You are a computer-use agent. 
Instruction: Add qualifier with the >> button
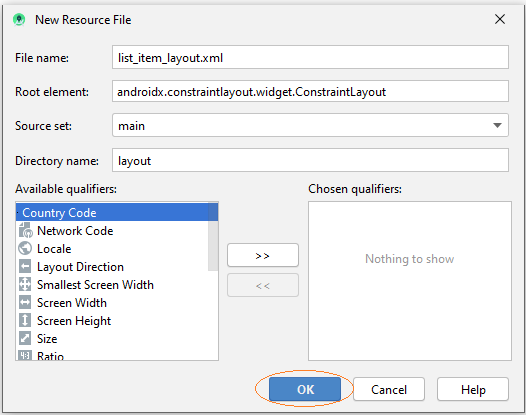click(263, 256)
